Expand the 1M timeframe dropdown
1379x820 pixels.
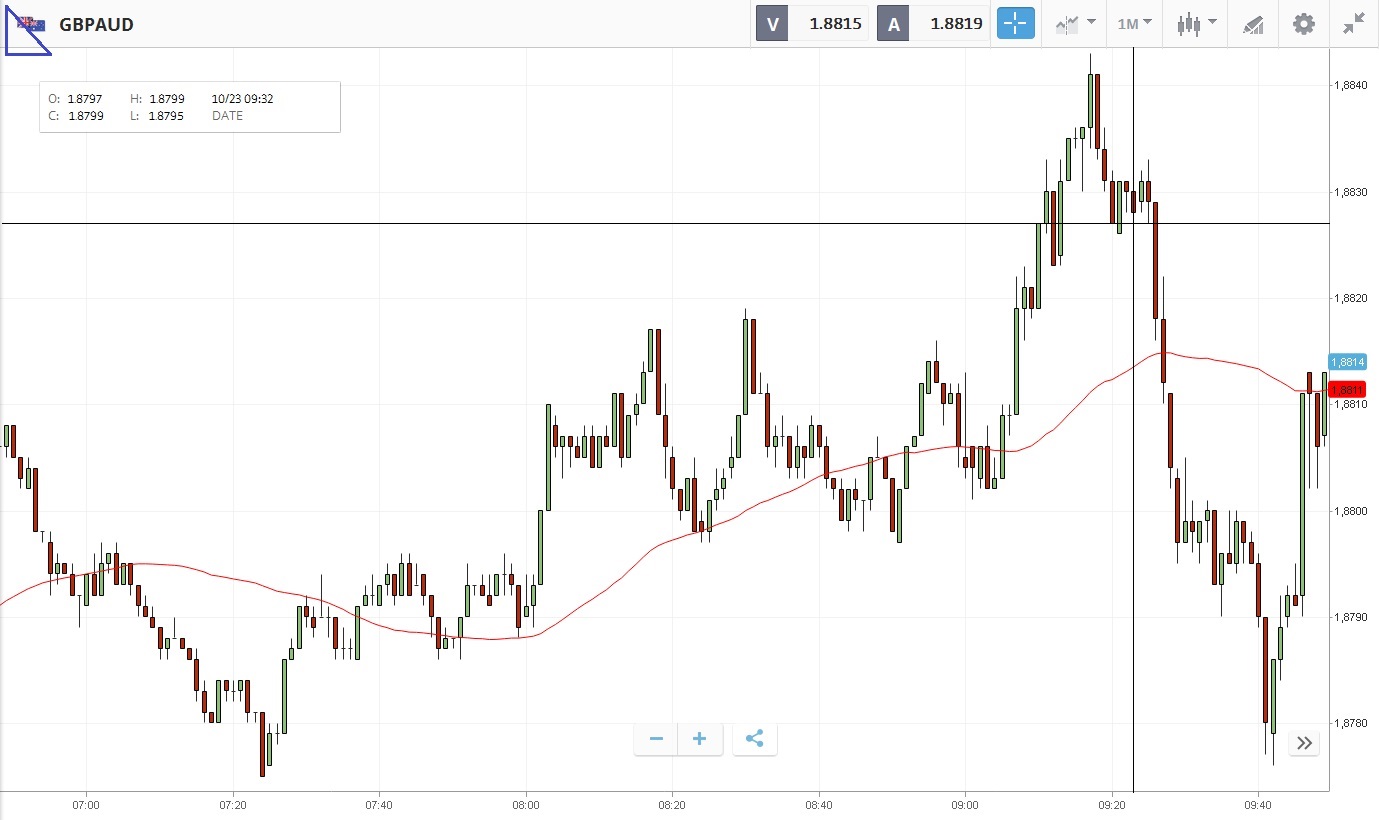pyautogui.click(x=1135, y=23)
